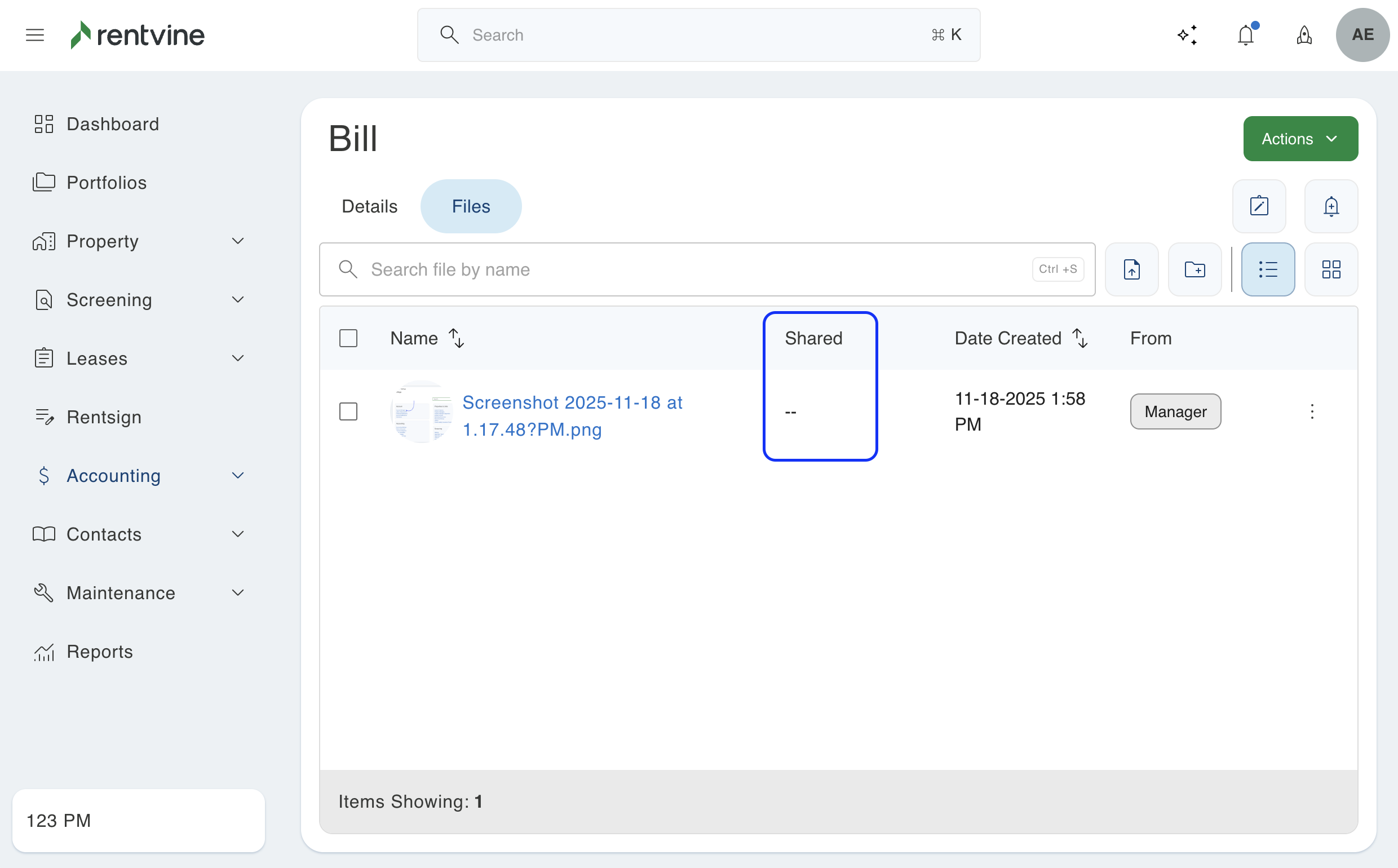
Task: Open Dashboard from the sidebar
Action: pyautogui.click(x=113, y=124)
